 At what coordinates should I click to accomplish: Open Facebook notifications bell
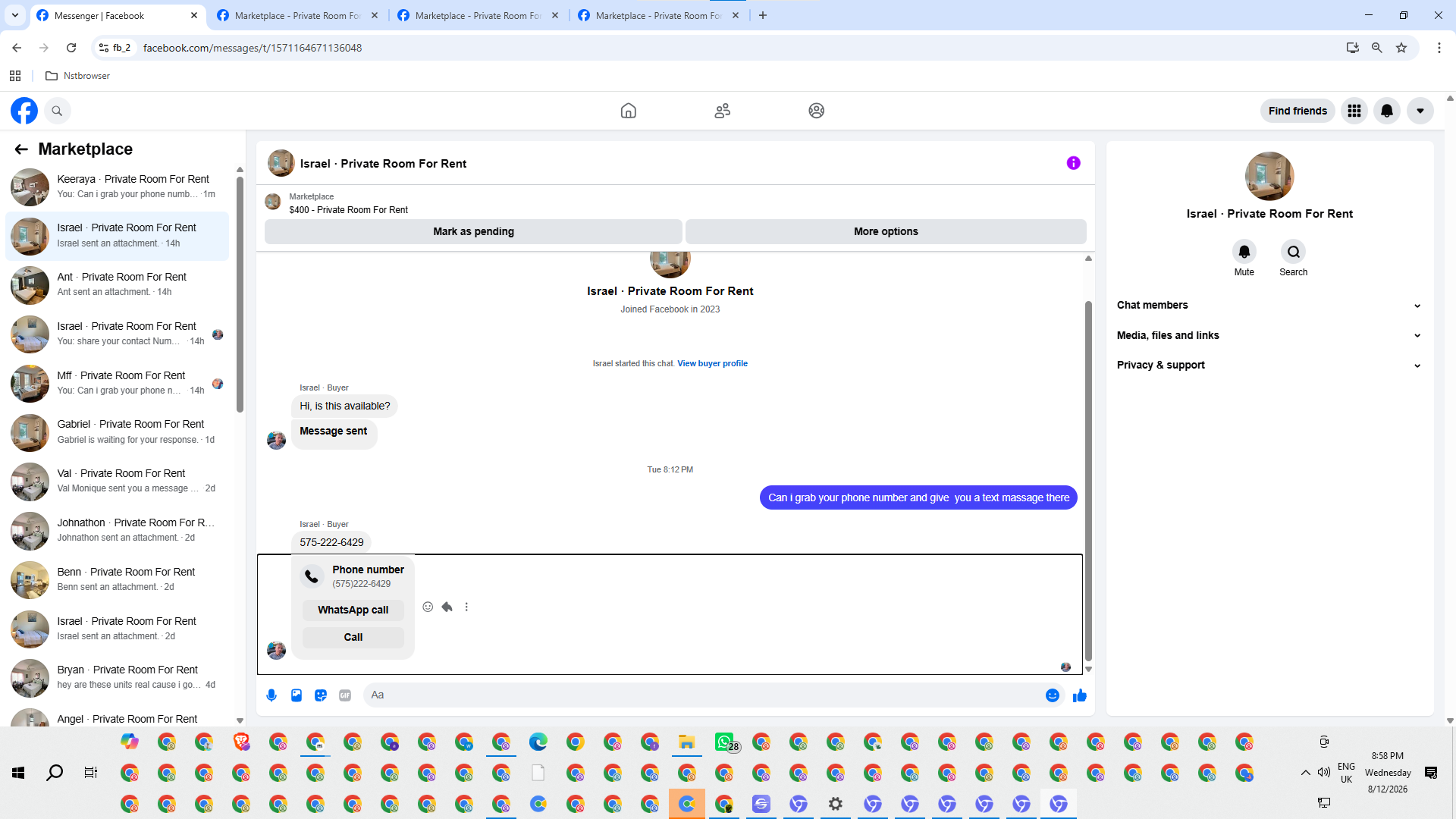(x=1387, y=111)
